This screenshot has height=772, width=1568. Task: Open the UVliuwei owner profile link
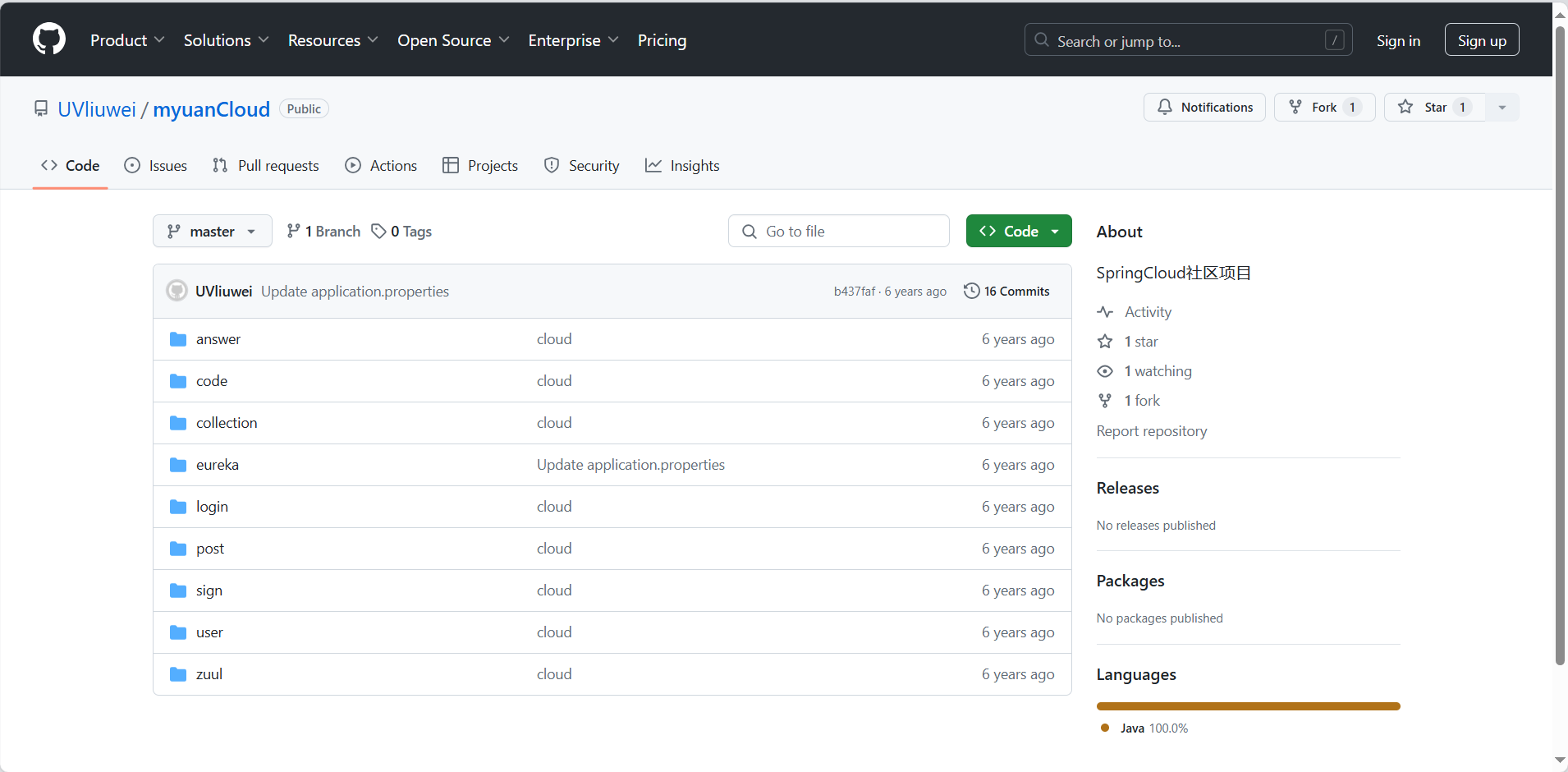click(x=97, y=109)
